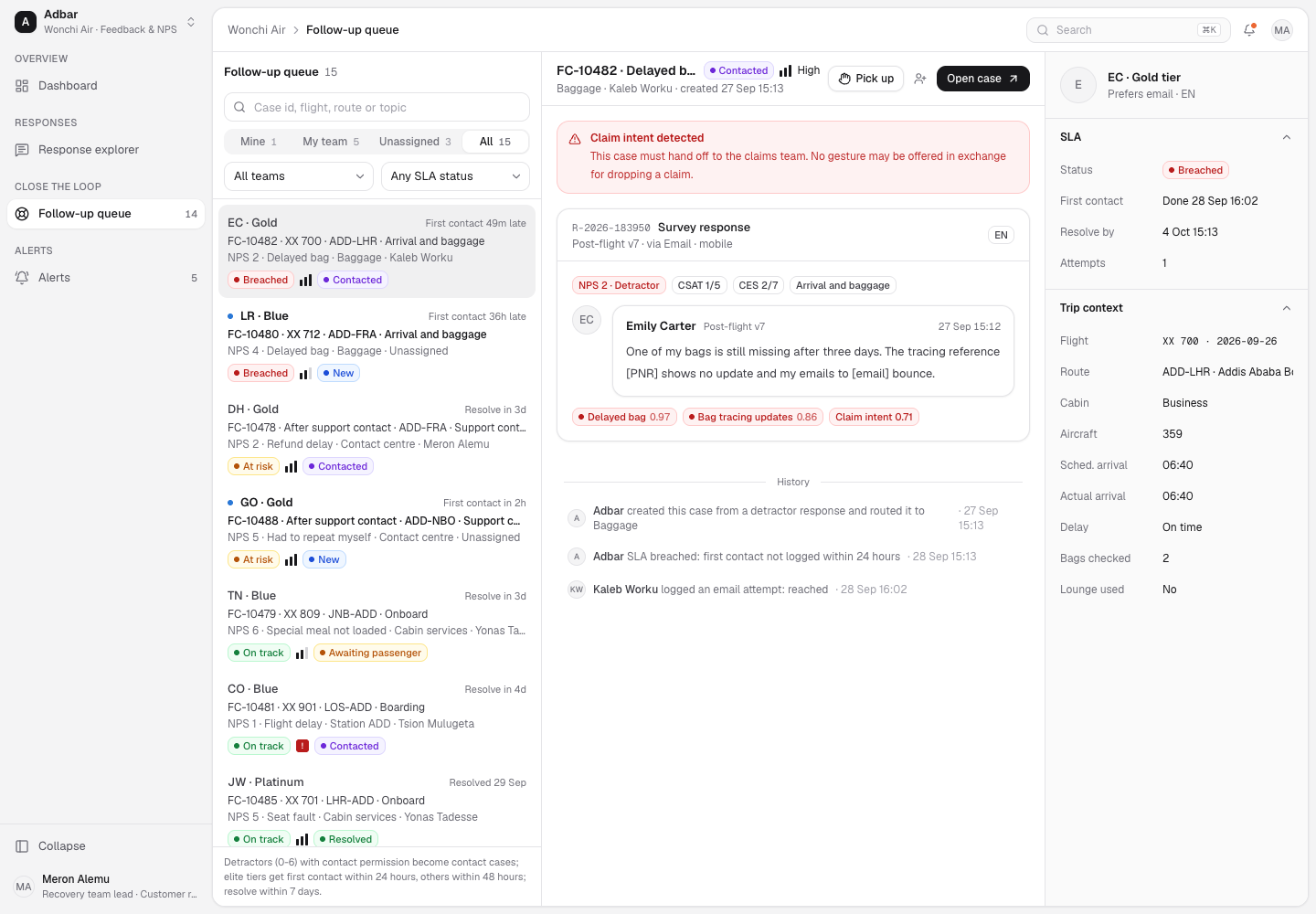The image size is (1316, 914).
Task: Click the Wonchi Air breadcrumb link
Action: pyautogui.click(x=257, y=30)
